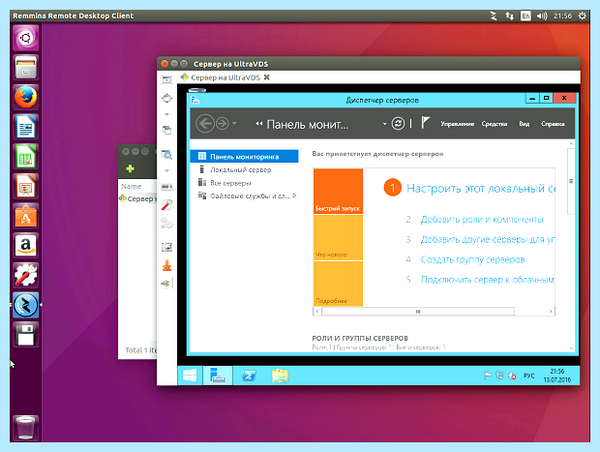Click Remmina's screenshot icon above the orange arrow

167,247
